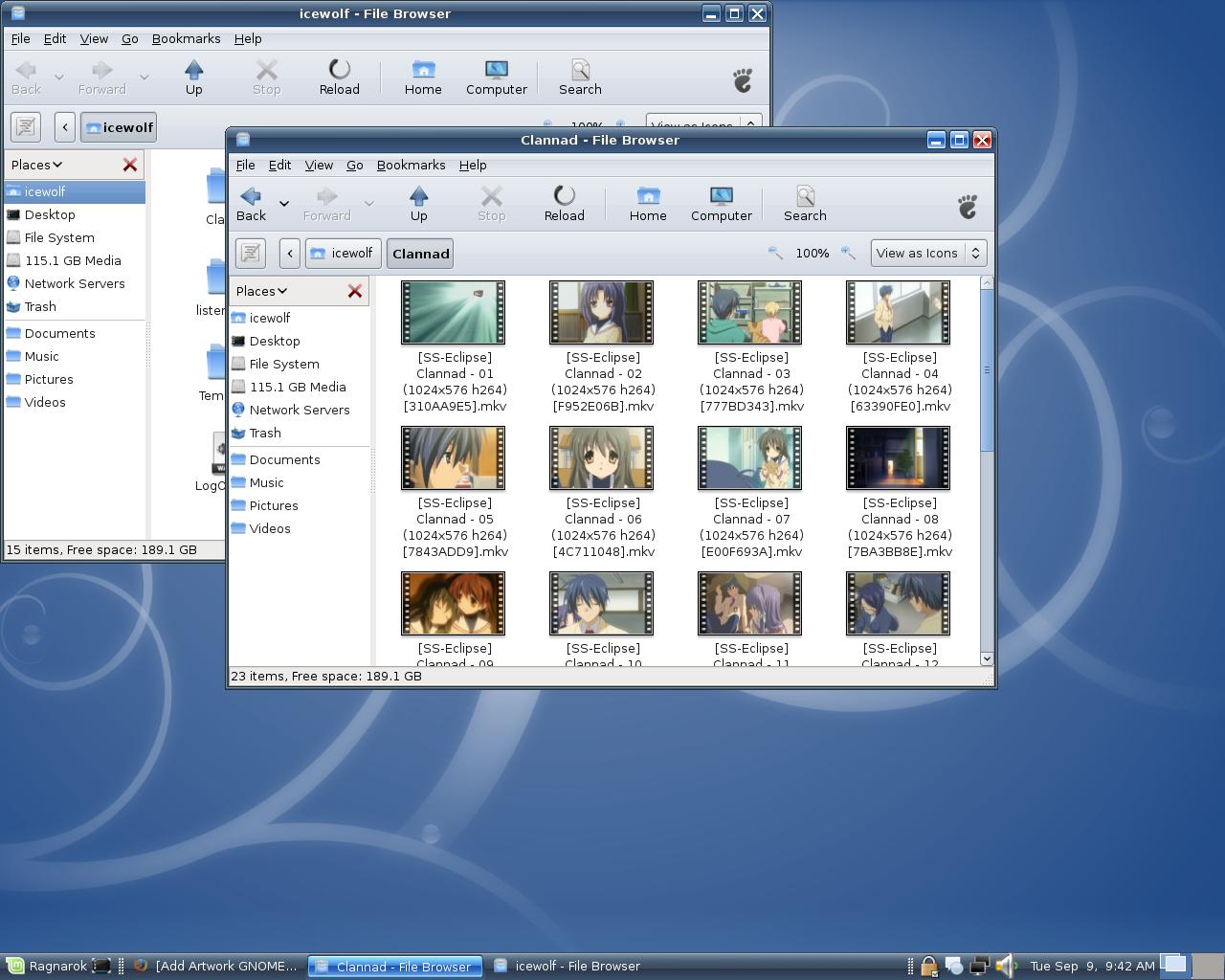The height and width of the screenshot is (980, 1225).
Task: Zoom in icon in Clannad window
Action: (x=848, y=253)
